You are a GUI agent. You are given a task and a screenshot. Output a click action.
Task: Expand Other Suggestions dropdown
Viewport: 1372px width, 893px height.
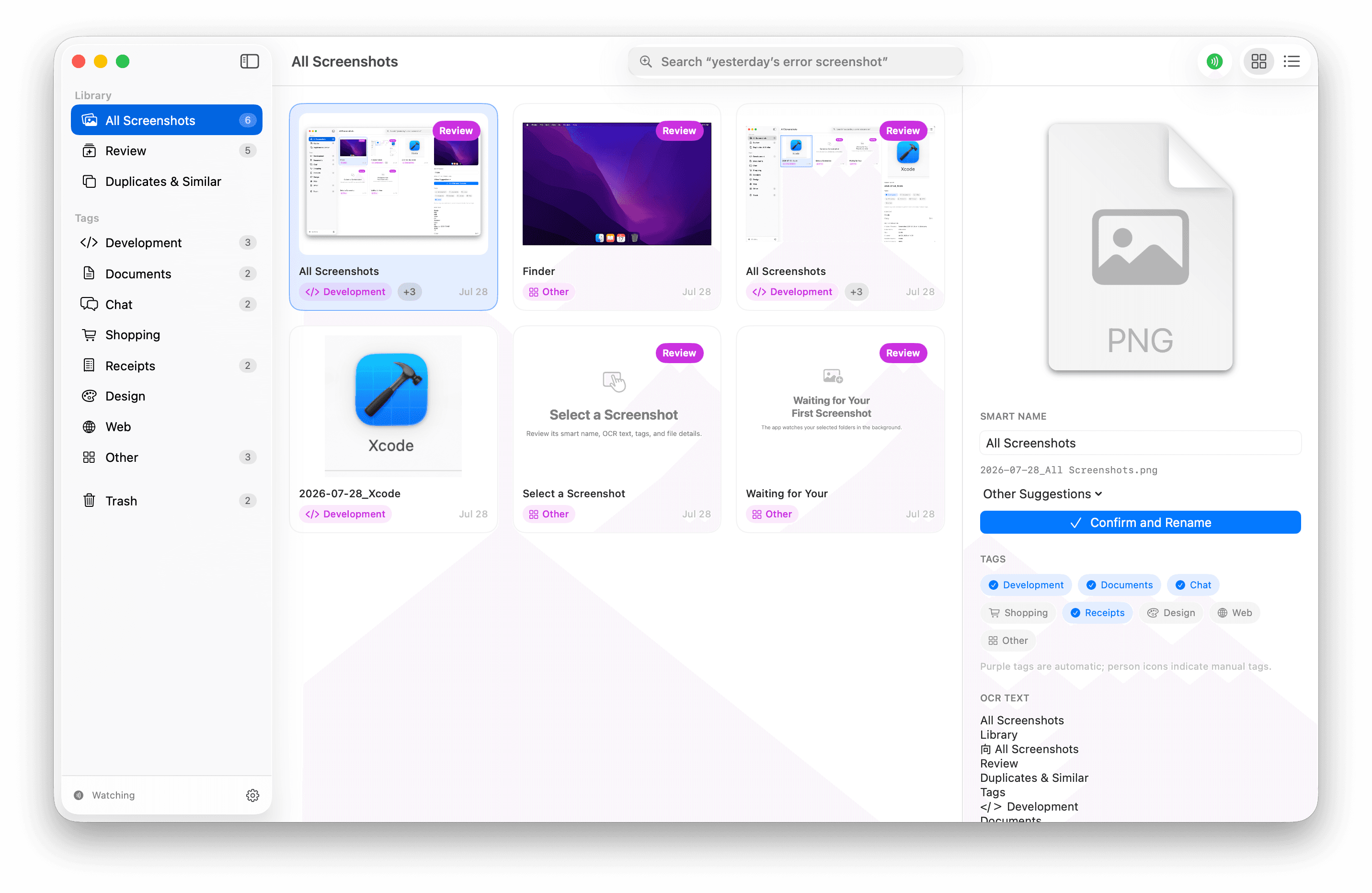pos(1042,493)
